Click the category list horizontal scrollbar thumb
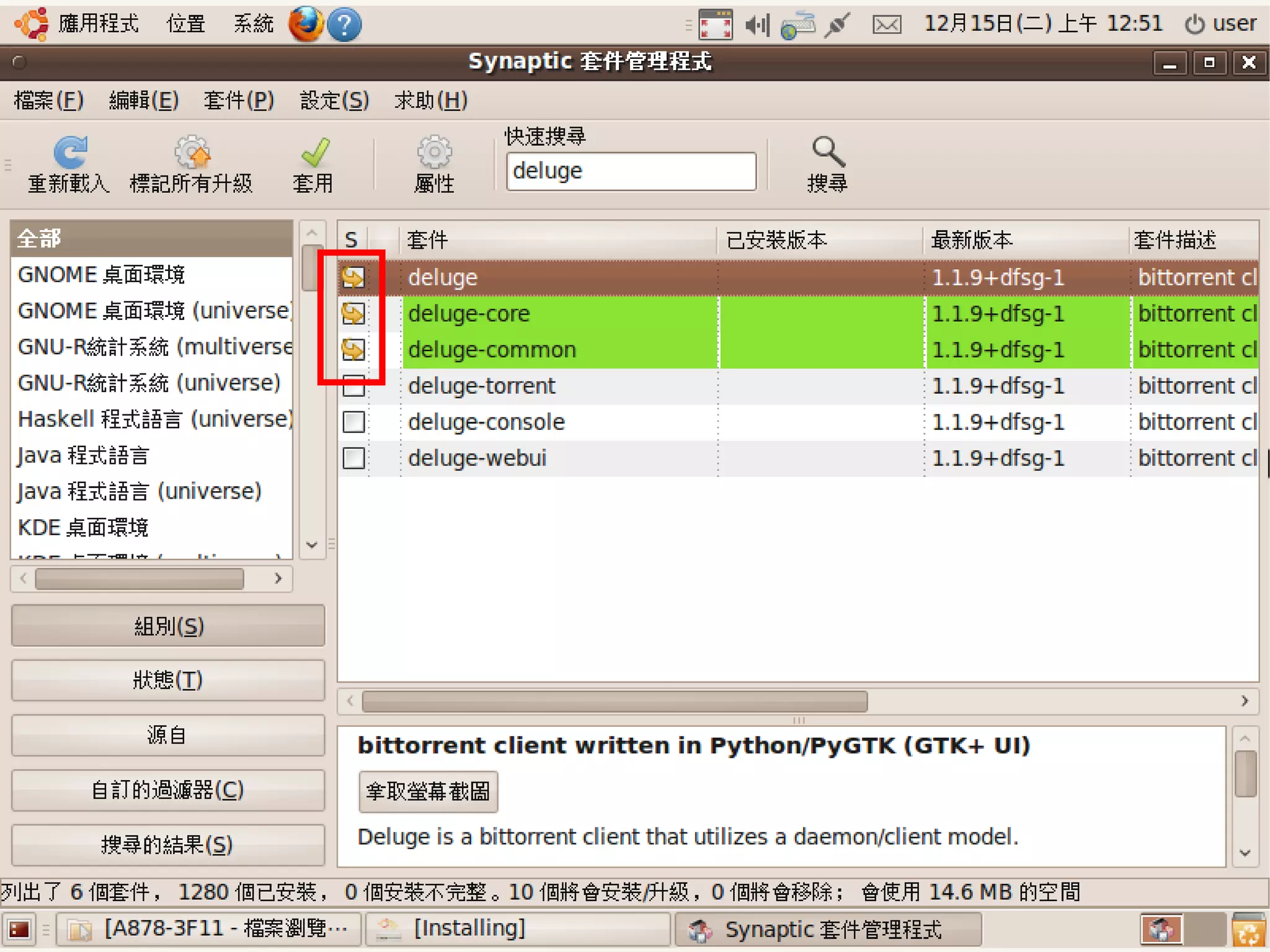This screenshot has height=952, width=1270. tap(140, 578)
